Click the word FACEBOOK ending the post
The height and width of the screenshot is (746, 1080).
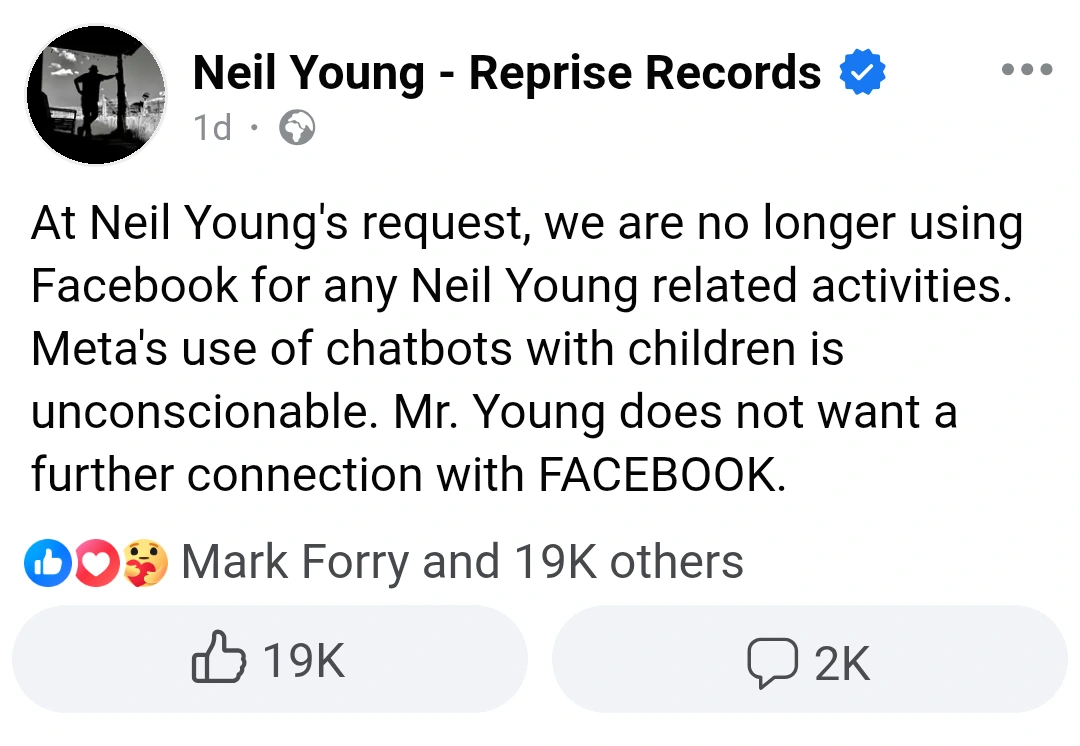pyautogui.click(x=661, y=475)
